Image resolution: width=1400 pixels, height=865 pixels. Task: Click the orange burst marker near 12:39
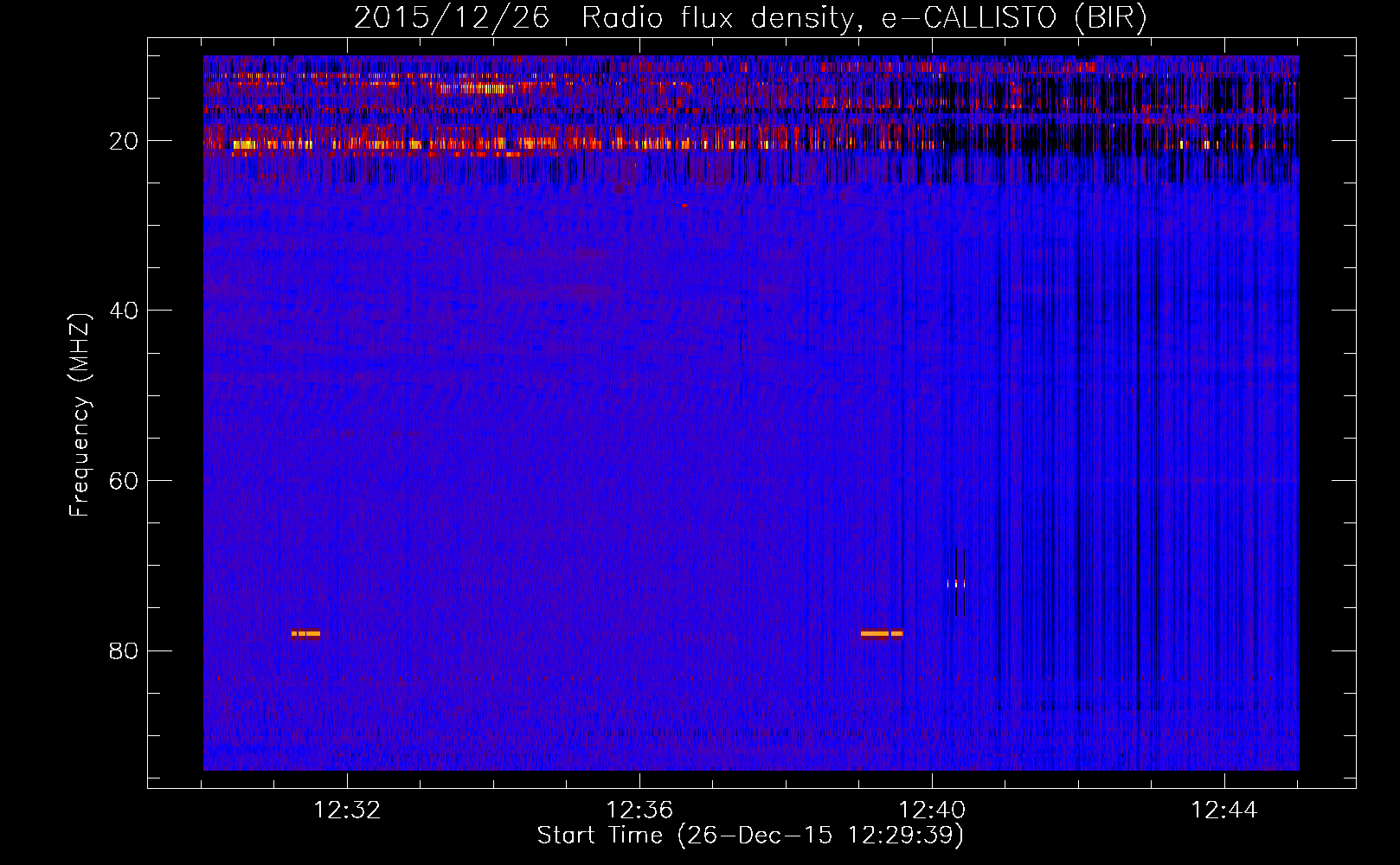(x=882, y=633)
